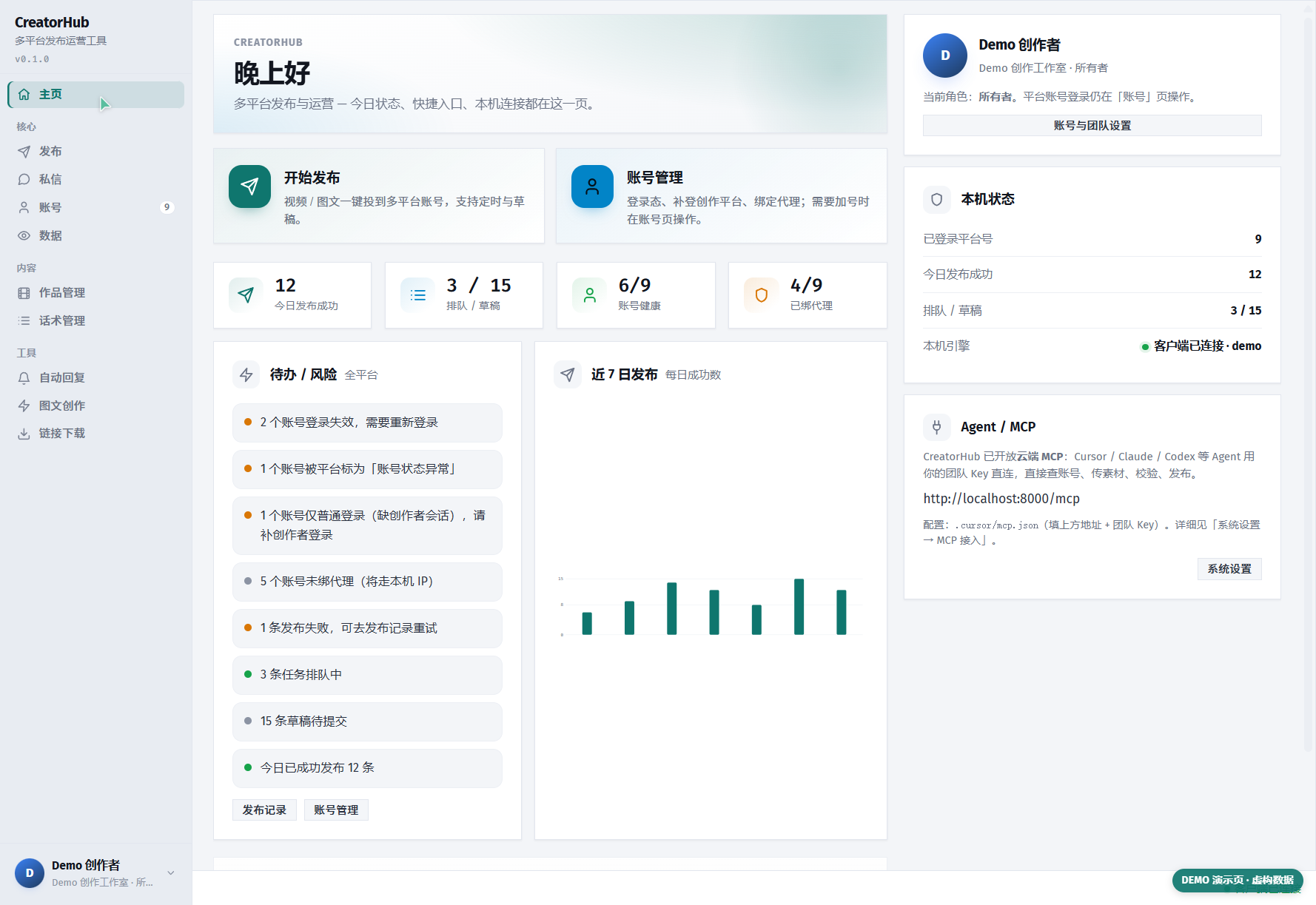Image resolution: width=1316 pixels, height=905 pixels.
Task: Click the shield icon in 已绑代理 stat card
Action: (x=761, y=295)
